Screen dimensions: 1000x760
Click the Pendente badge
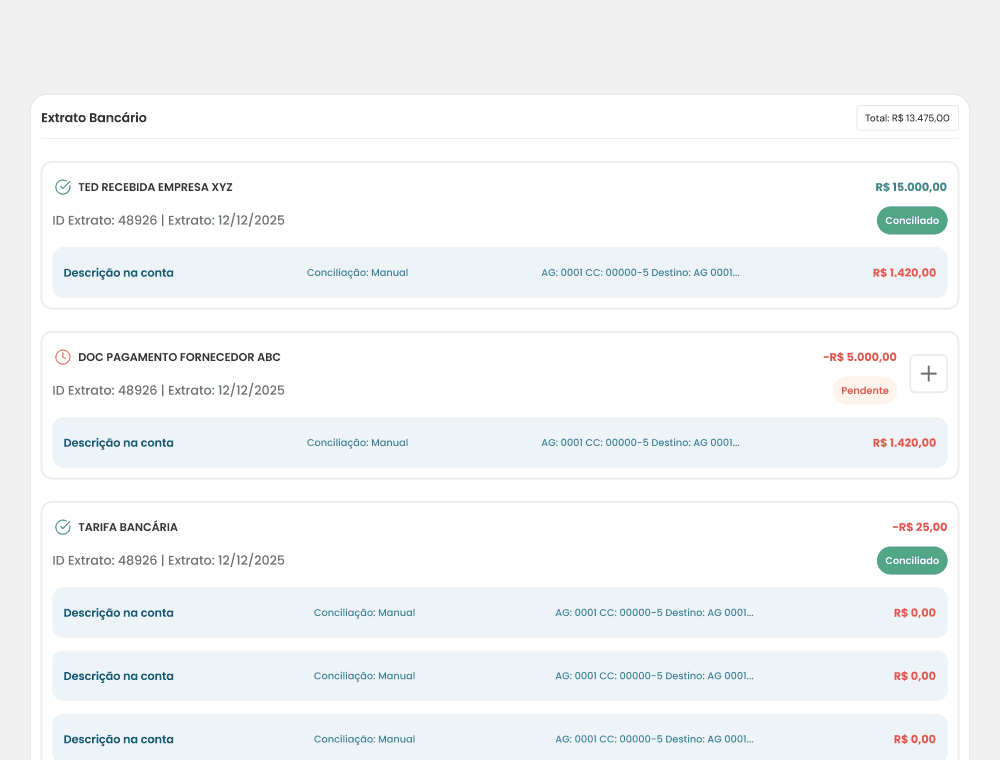coord(865,390)
